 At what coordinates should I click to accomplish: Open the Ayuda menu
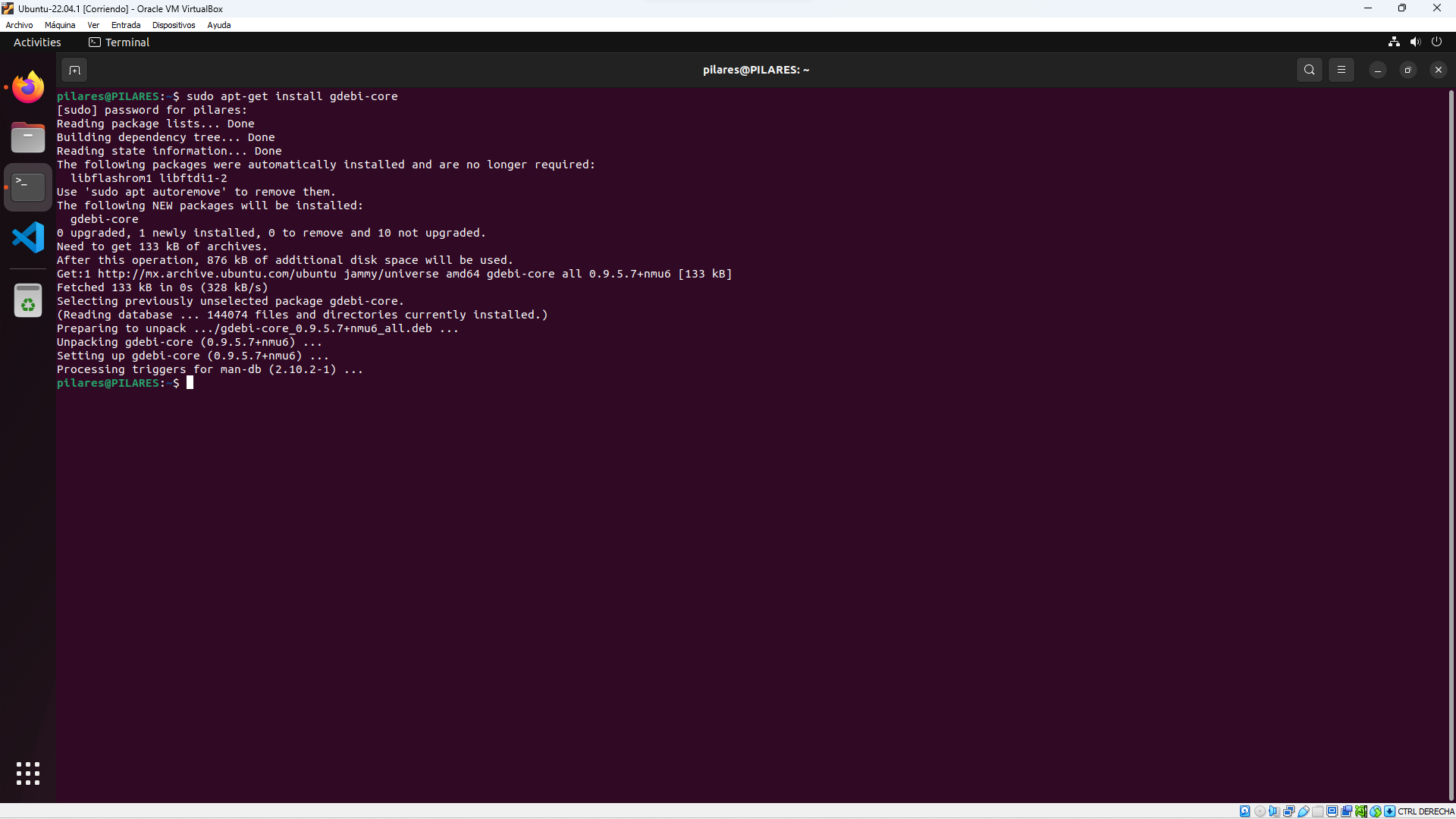(x=219, y=25)
